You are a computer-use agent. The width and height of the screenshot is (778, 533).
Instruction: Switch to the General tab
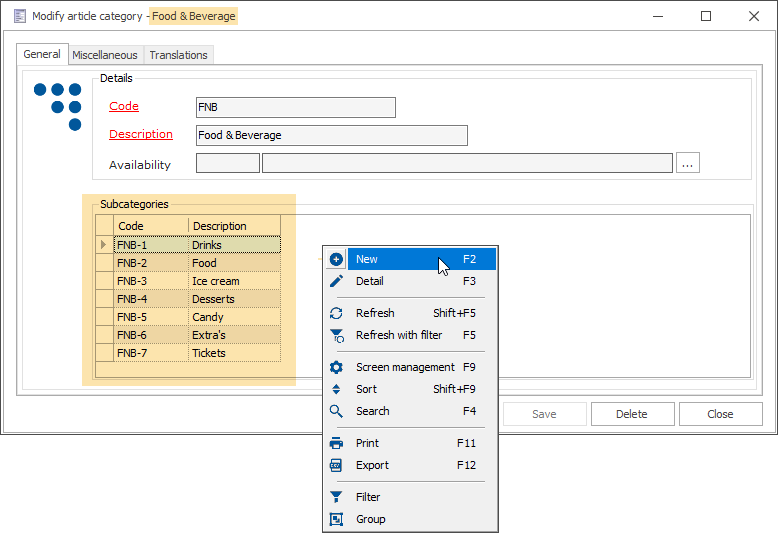pos(42,54)
